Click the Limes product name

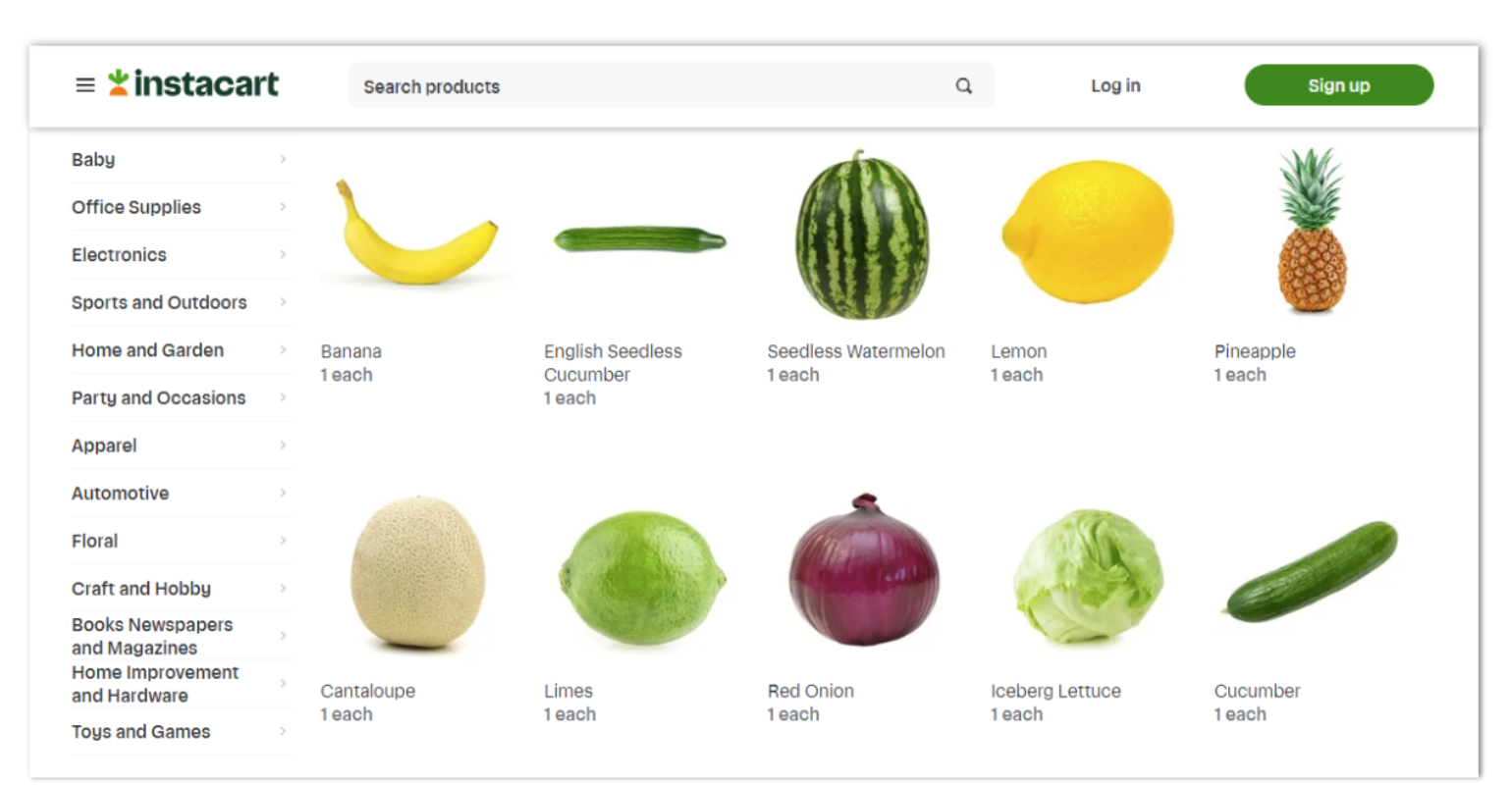coord(568,691)
